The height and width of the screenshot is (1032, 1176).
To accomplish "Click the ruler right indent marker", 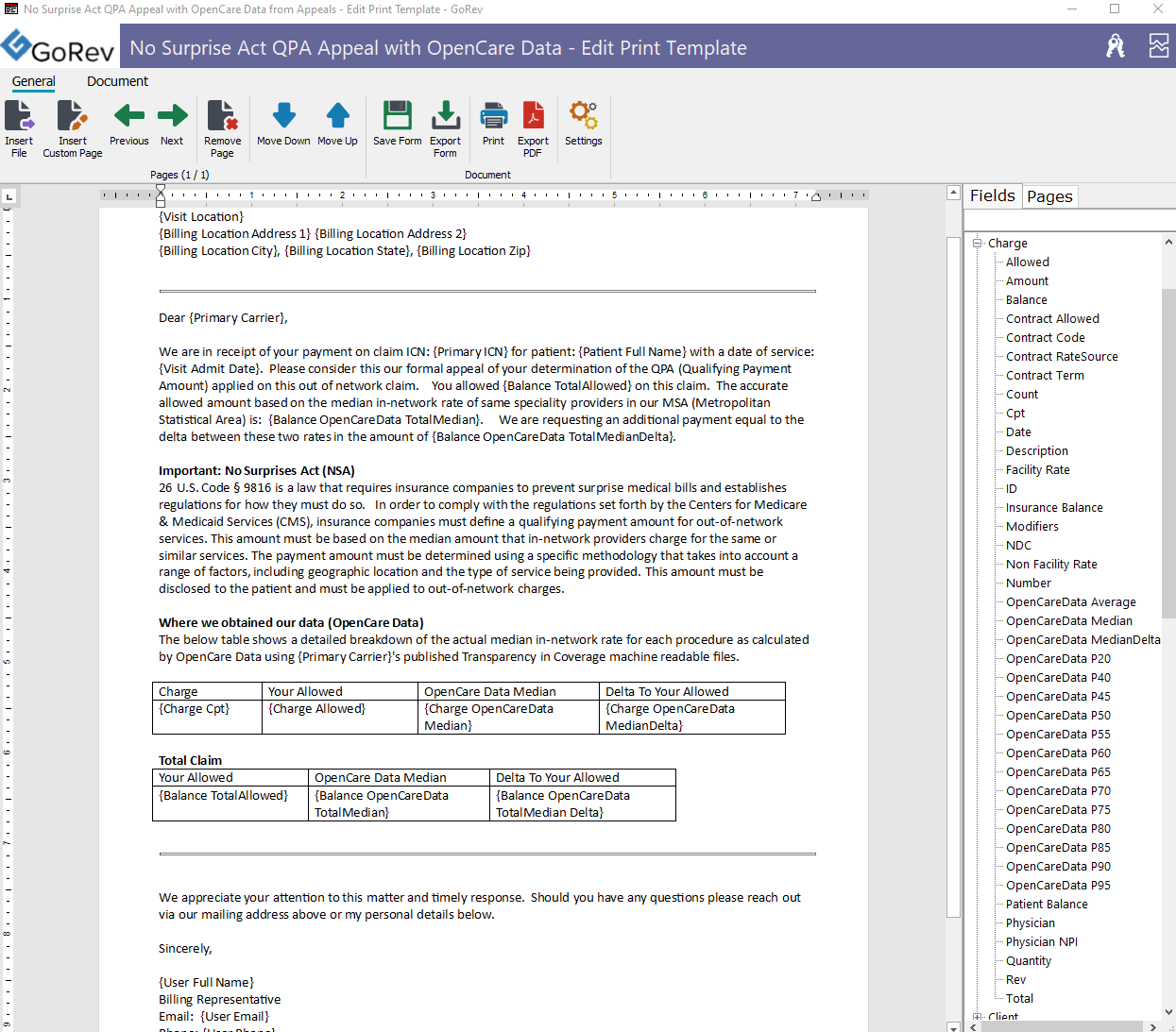I will pos(816,196).
